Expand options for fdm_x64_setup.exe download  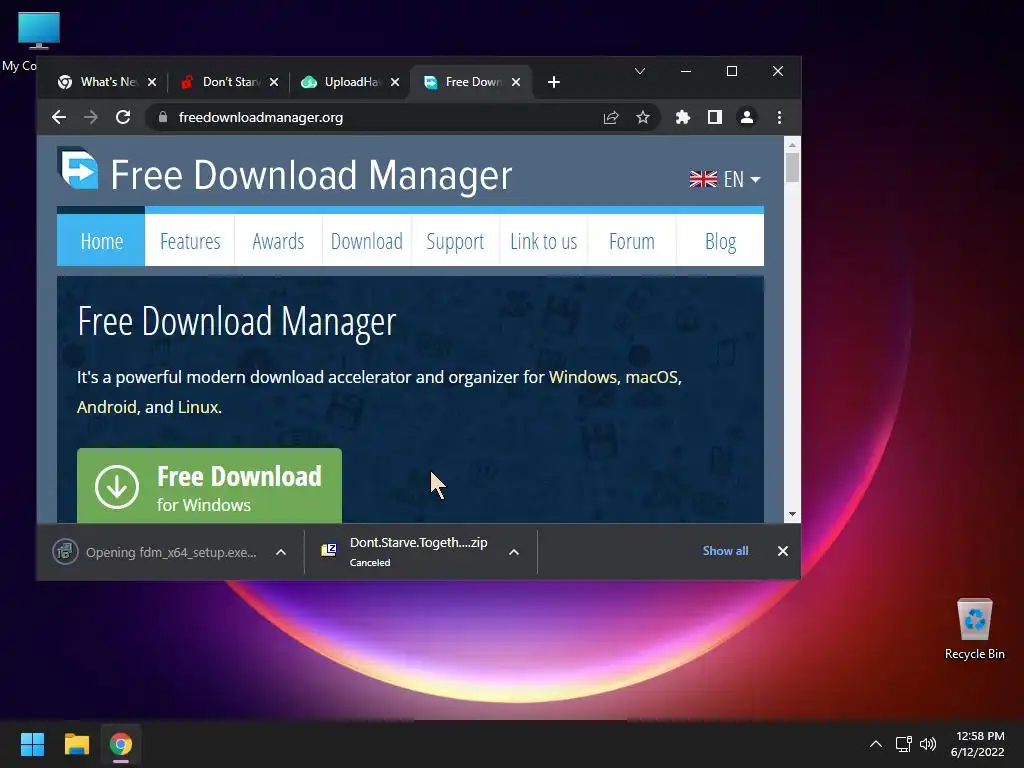point(281,552)
